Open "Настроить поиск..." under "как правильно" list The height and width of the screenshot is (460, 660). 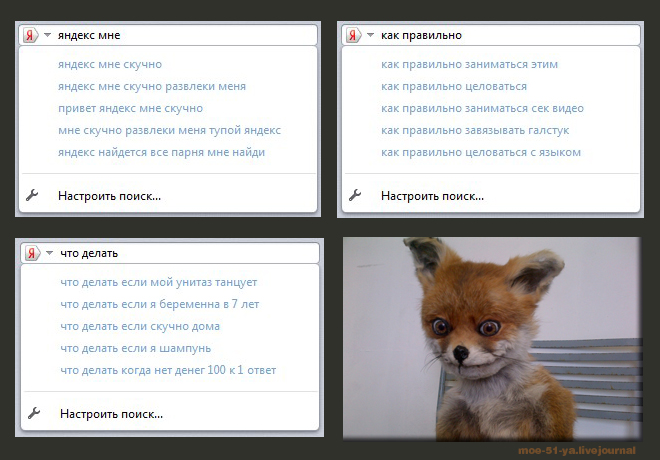[x=432, y=196]
